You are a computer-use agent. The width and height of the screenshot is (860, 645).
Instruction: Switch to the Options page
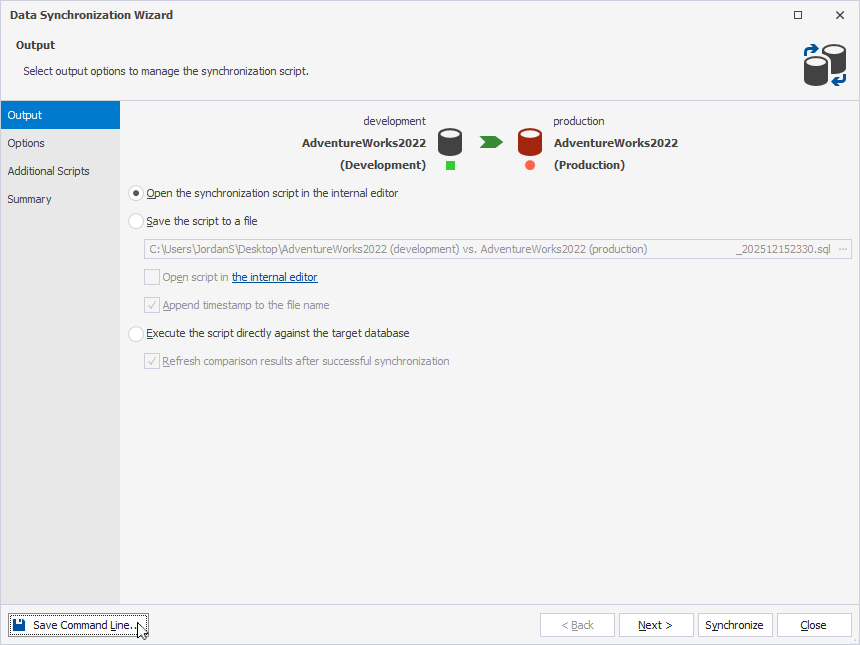coord(60,143)
